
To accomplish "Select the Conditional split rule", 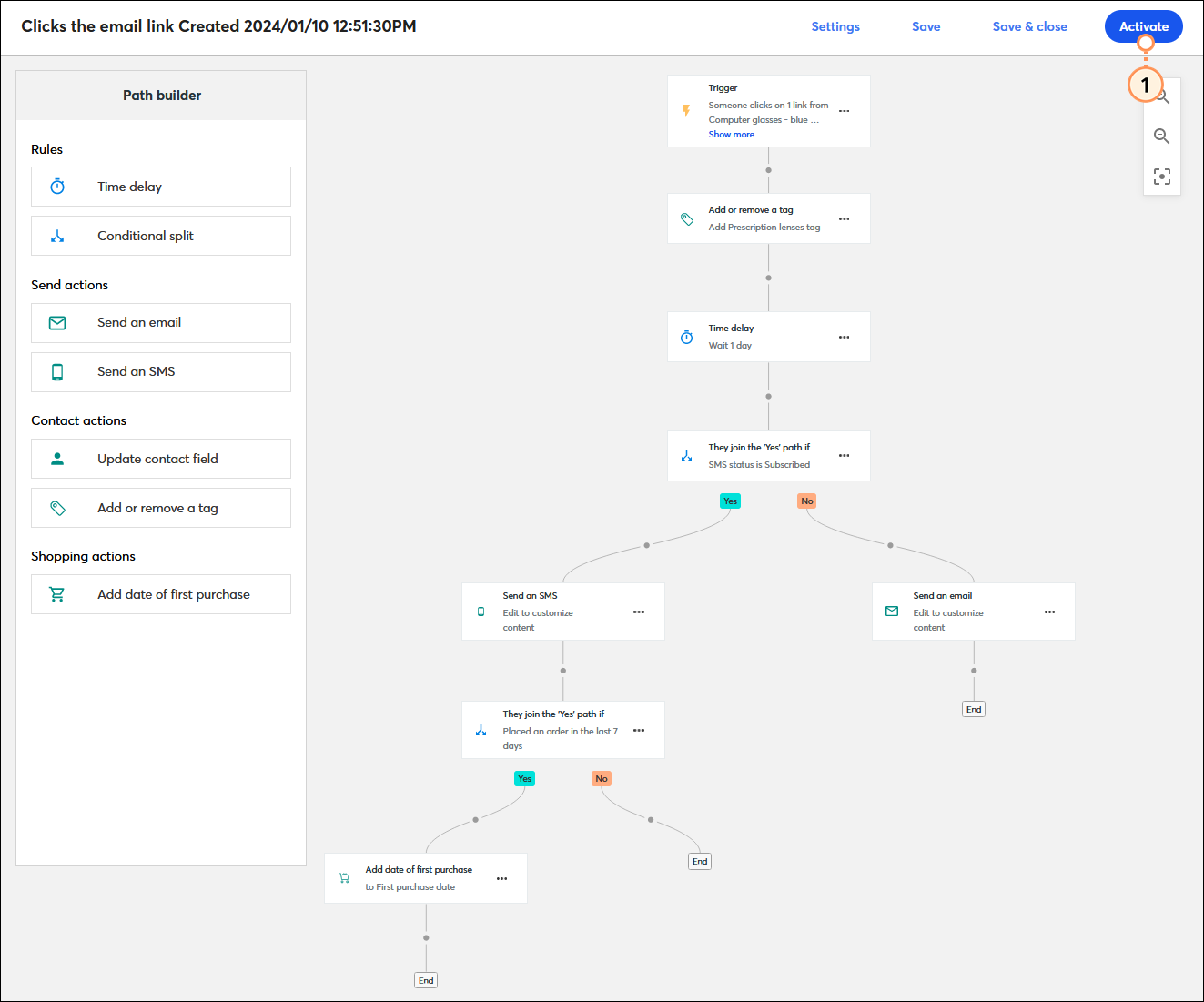I will tap(161, 236).
